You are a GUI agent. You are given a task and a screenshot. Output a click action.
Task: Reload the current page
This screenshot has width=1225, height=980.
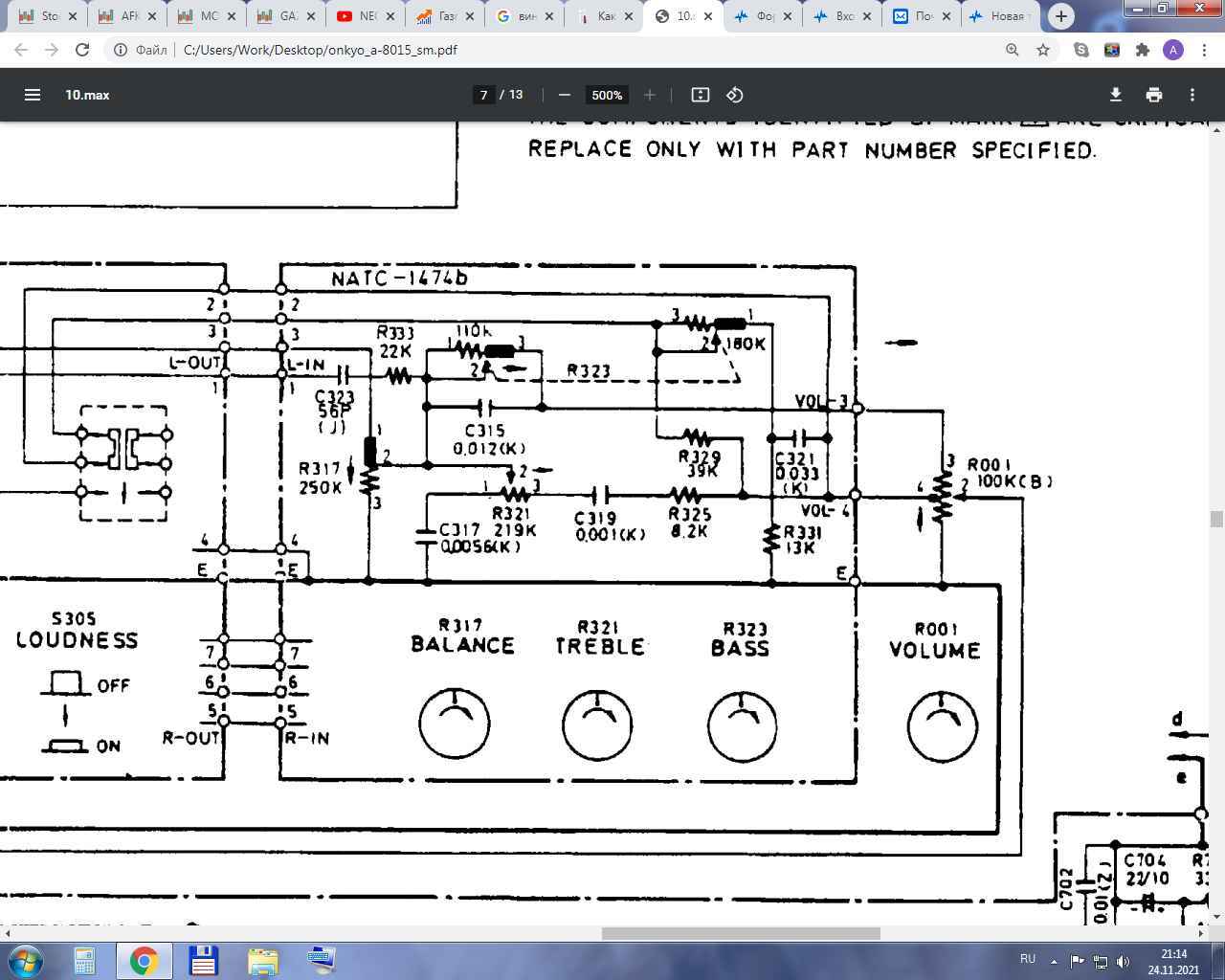tap(82, 50)
